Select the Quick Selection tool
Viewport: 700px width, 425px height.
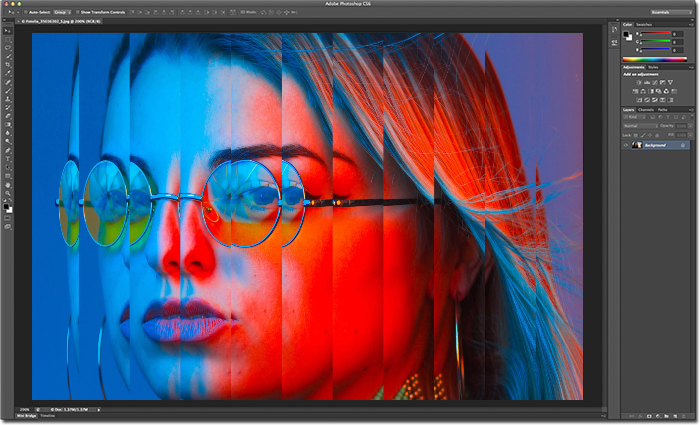pyautogui.click(x=8, y=56)
